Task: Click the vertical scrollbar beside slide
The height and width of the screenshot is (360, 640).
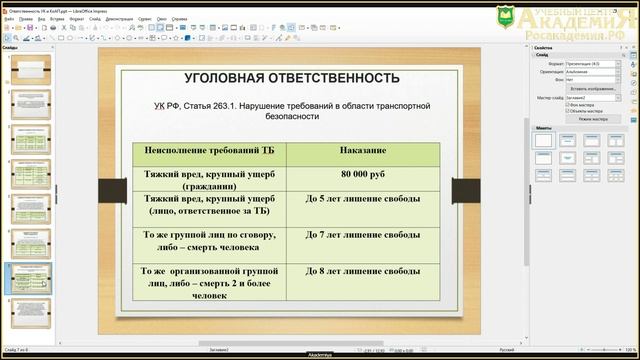Action: pos(526,192)
